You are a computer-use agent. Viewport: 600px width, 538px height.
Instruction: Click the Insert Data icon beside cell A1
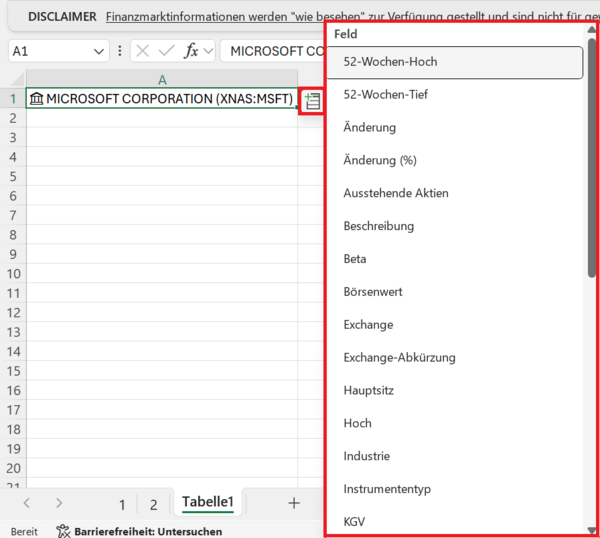pyautogui.click(x=311, y=100)
